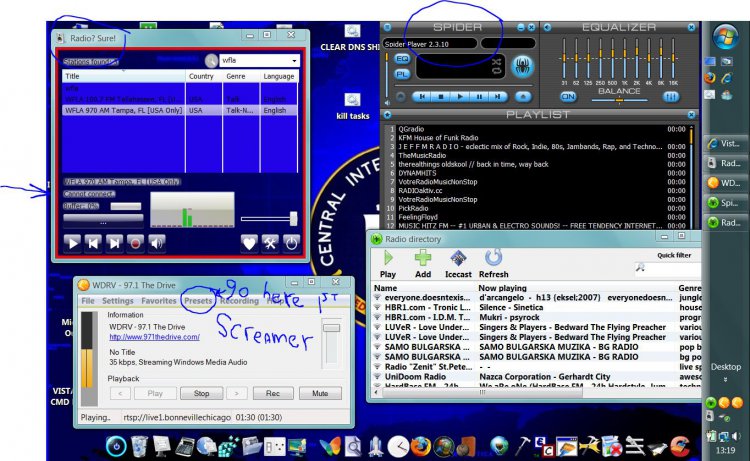Select WFLA 100.7 FM Tallahassee station row
This screenshot has width=750, height=461.
pos(180,99)
